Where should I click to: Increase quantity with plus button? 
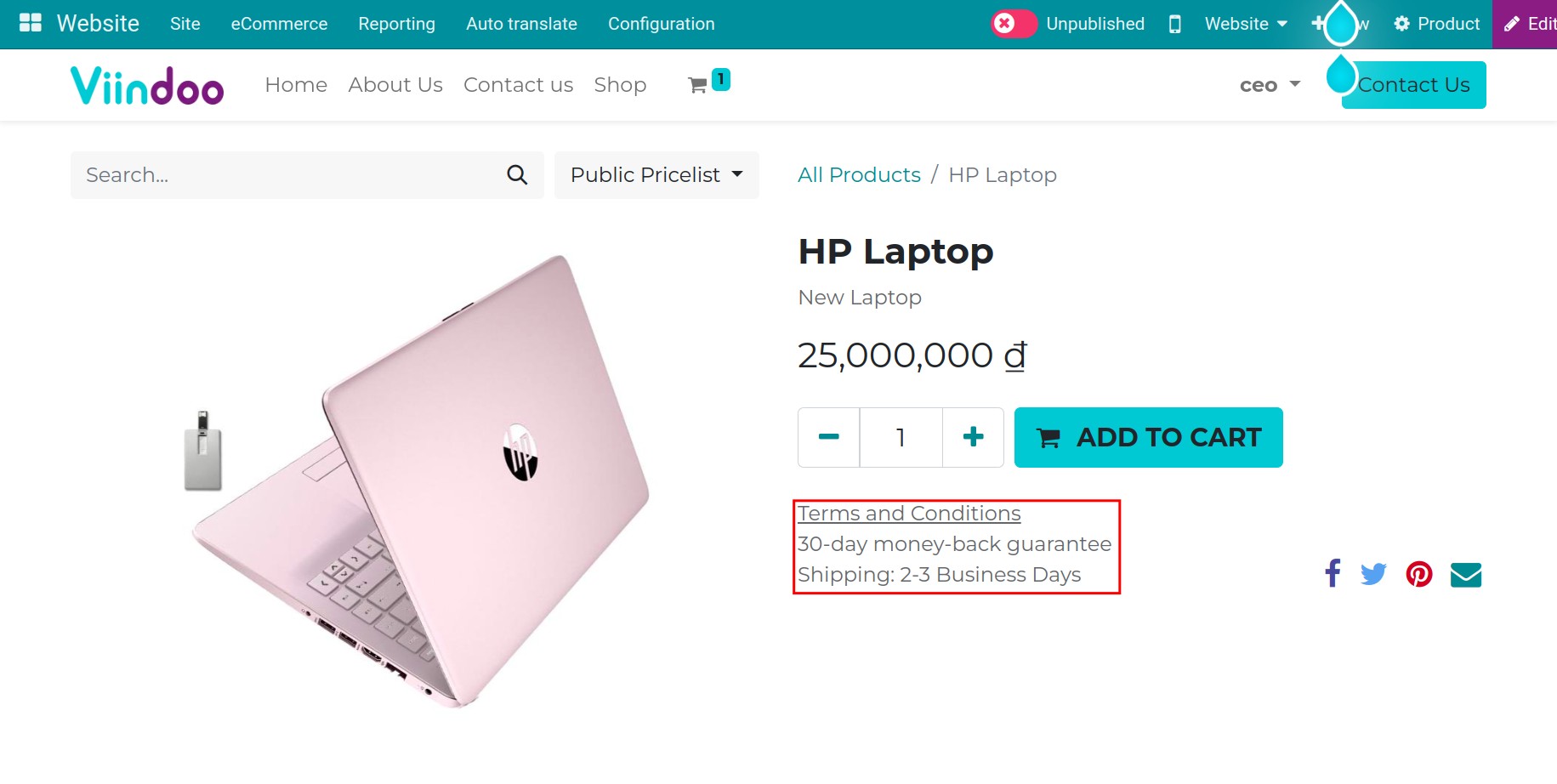click(973, 437)
